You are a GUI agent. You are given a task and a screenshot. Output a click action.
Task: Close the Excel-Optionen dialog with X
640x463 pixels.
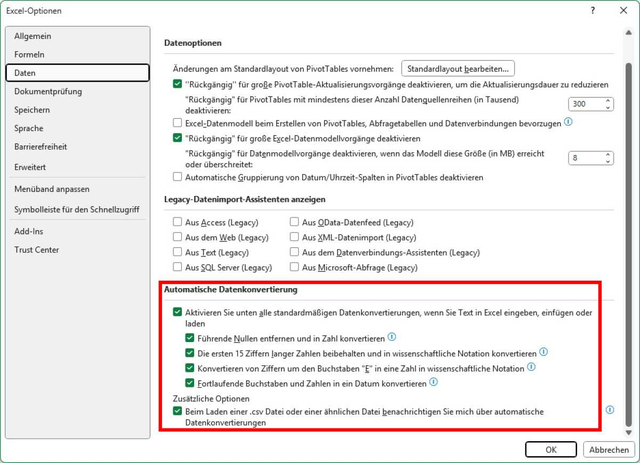tap(624, 11)
